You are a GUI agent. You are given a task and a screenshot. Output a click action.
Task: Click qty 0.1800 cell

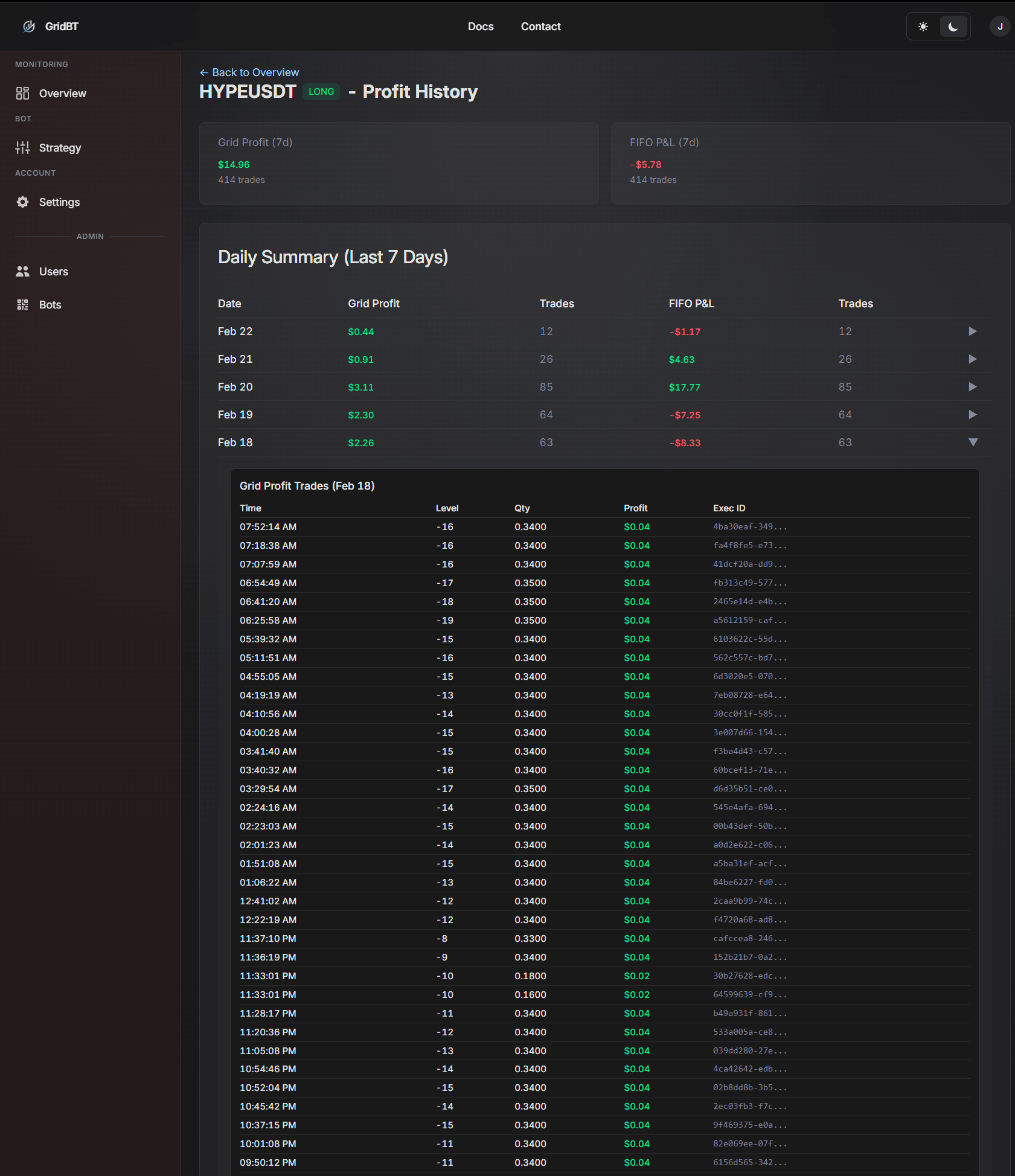tap(530, 976)
